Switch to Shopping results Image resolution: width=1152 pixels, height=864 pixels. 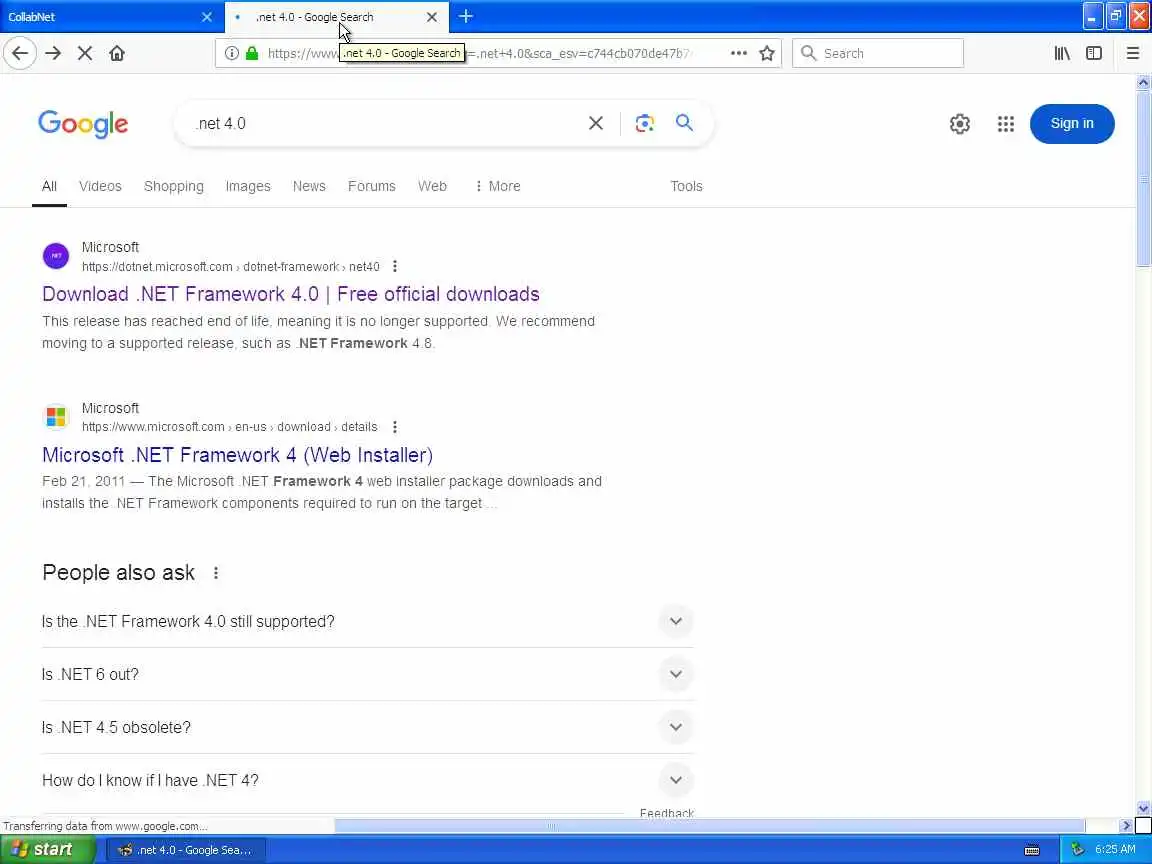(x=173, y=187)
